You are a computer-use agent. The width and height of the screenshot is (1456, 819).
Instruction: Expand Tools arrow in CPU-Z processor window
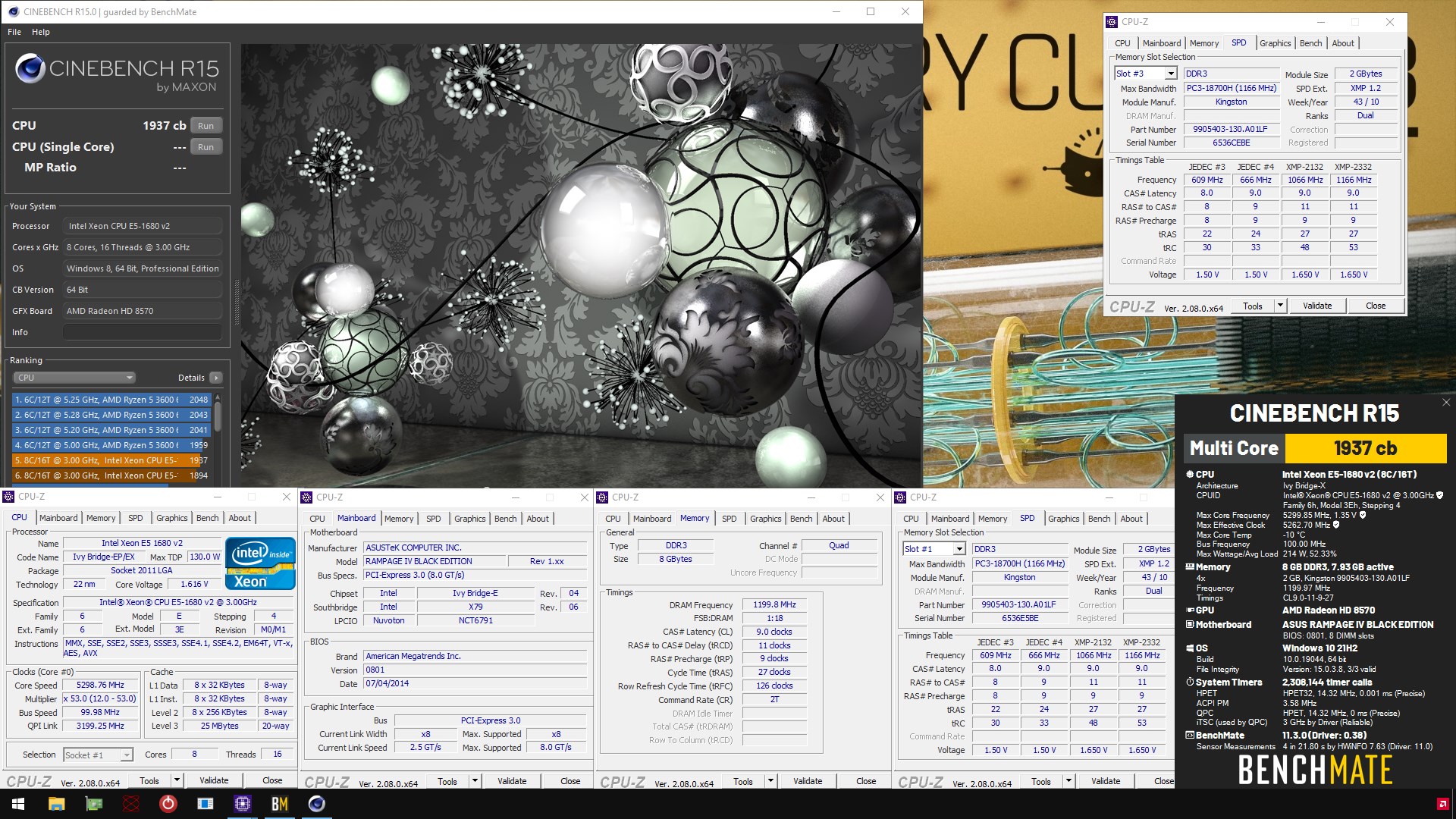(x=177, y=780)
